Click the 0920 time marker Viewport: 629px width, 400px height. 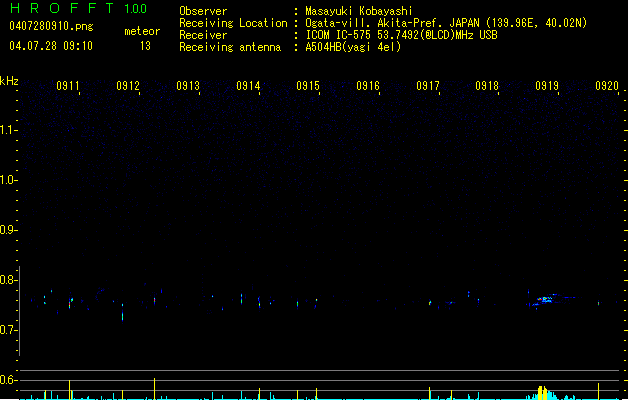point(607,86)
